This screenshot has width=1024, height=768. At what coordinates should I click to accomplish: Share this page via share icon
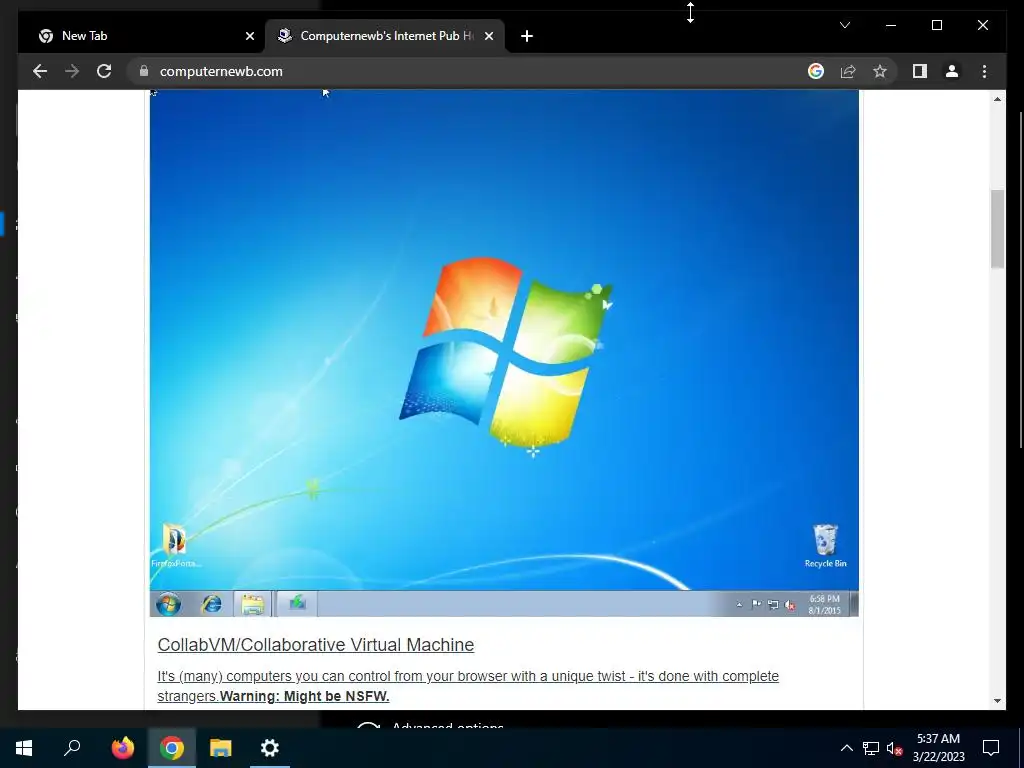coord(848,71)
